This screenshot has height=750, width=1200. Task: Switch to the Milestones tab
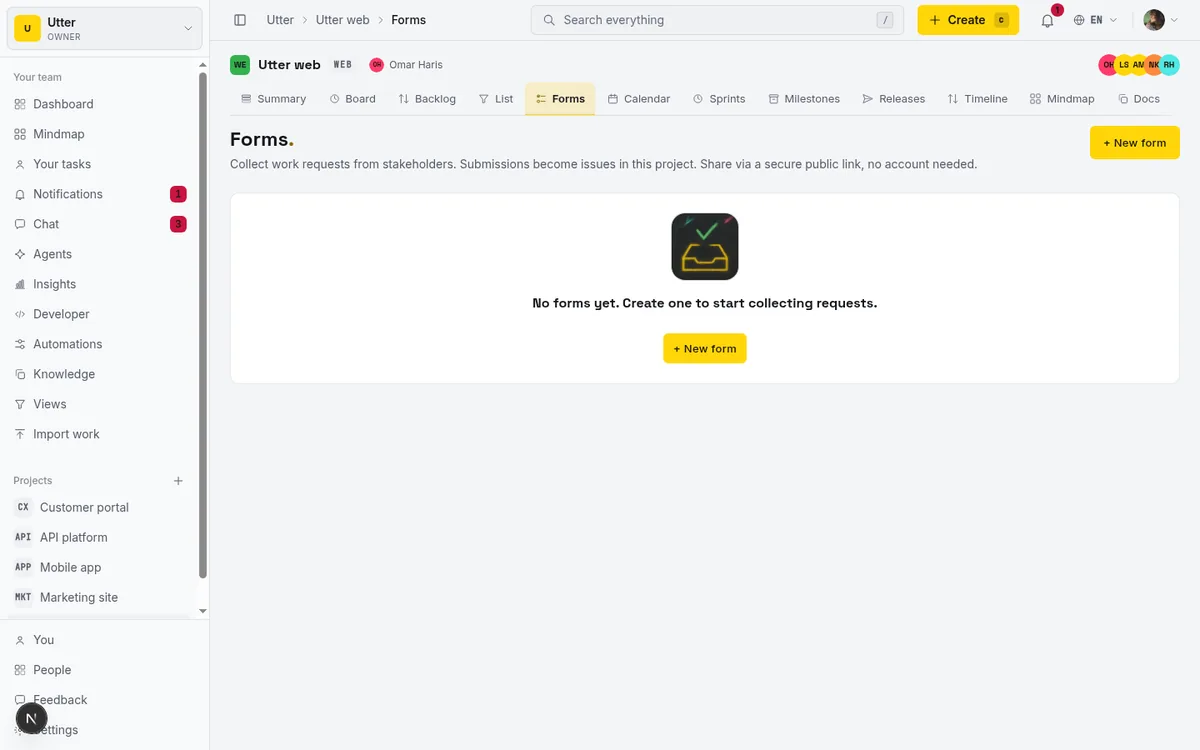click(804, 99)
